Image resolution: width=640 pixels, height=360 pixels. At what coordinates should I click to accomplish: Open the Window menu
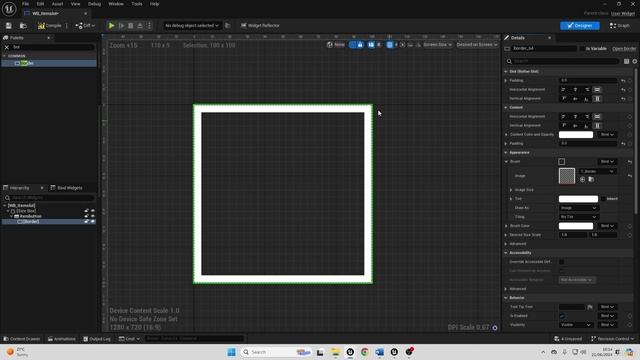pyautogui.click(x=116, y=4)
